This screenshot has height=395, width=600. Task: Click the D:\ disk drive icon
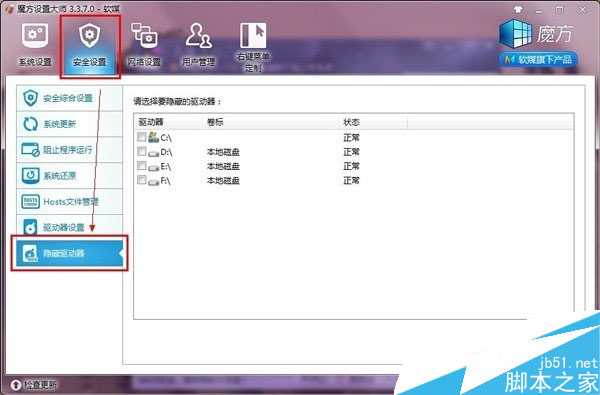(153, 153)
